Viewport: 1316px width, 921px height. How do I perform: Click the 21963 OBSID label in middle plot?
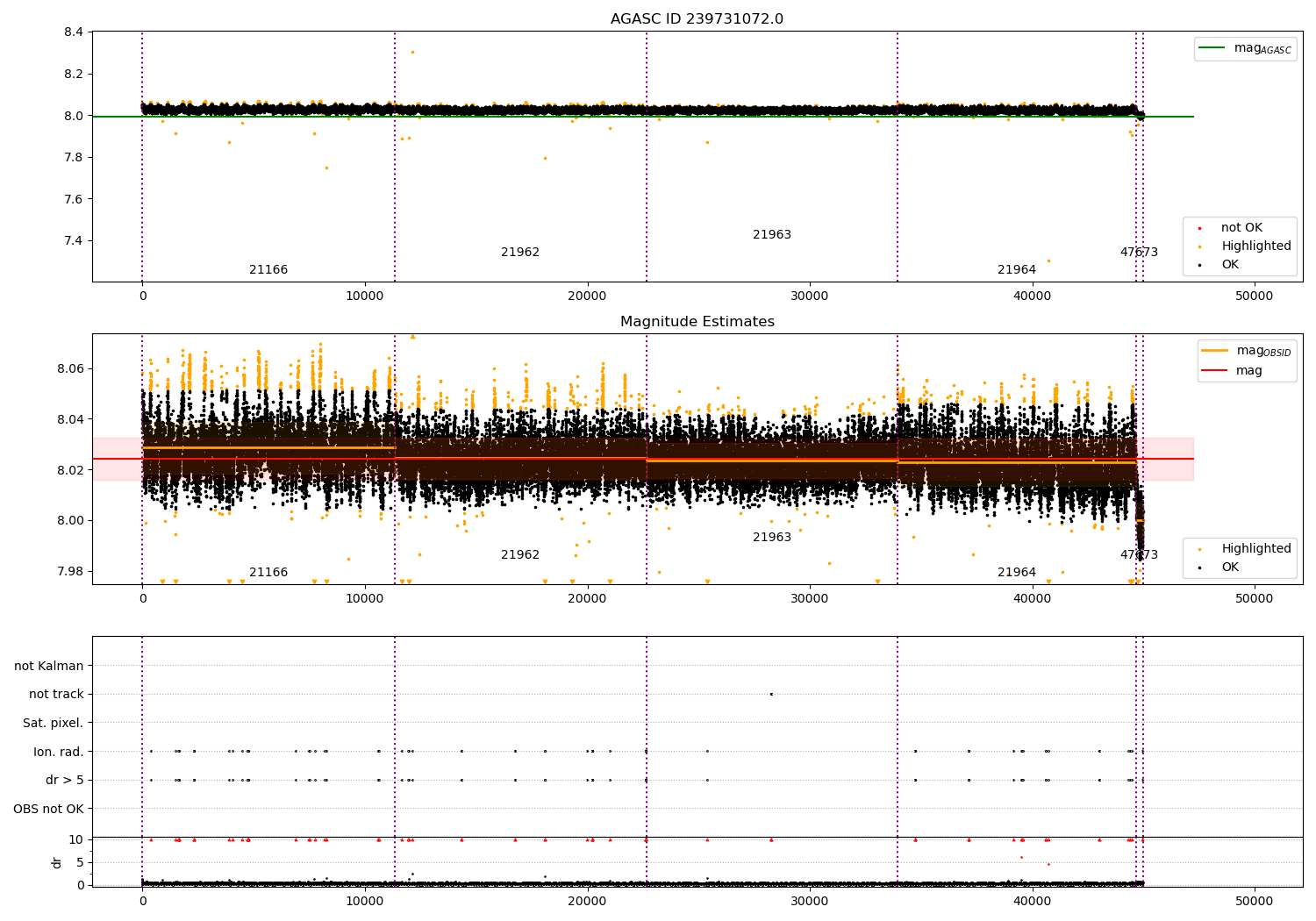772,538
